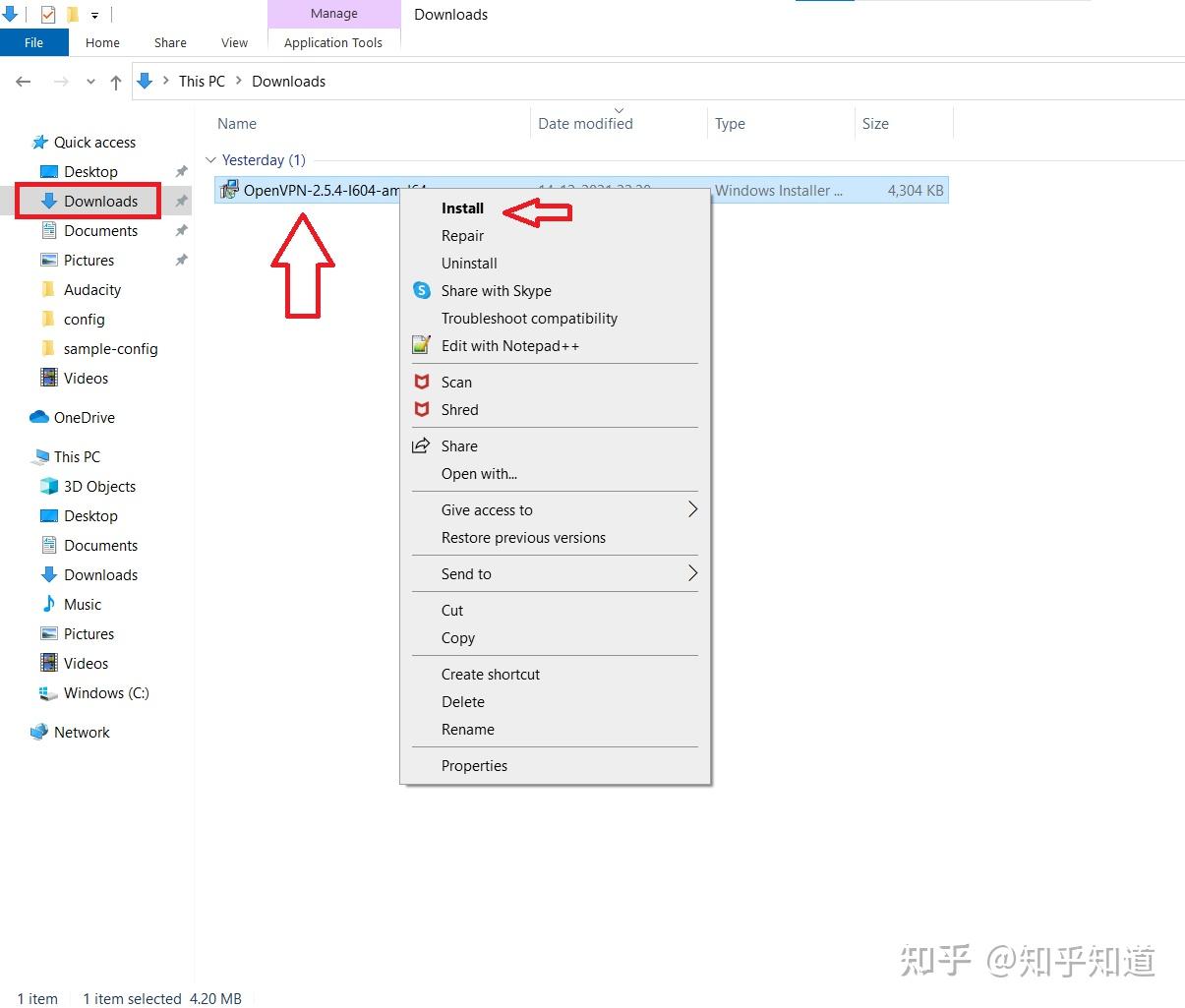Sort by the Name column header
The image size is (1185, 1008).
pyautogui.click(x=237, y=124)
